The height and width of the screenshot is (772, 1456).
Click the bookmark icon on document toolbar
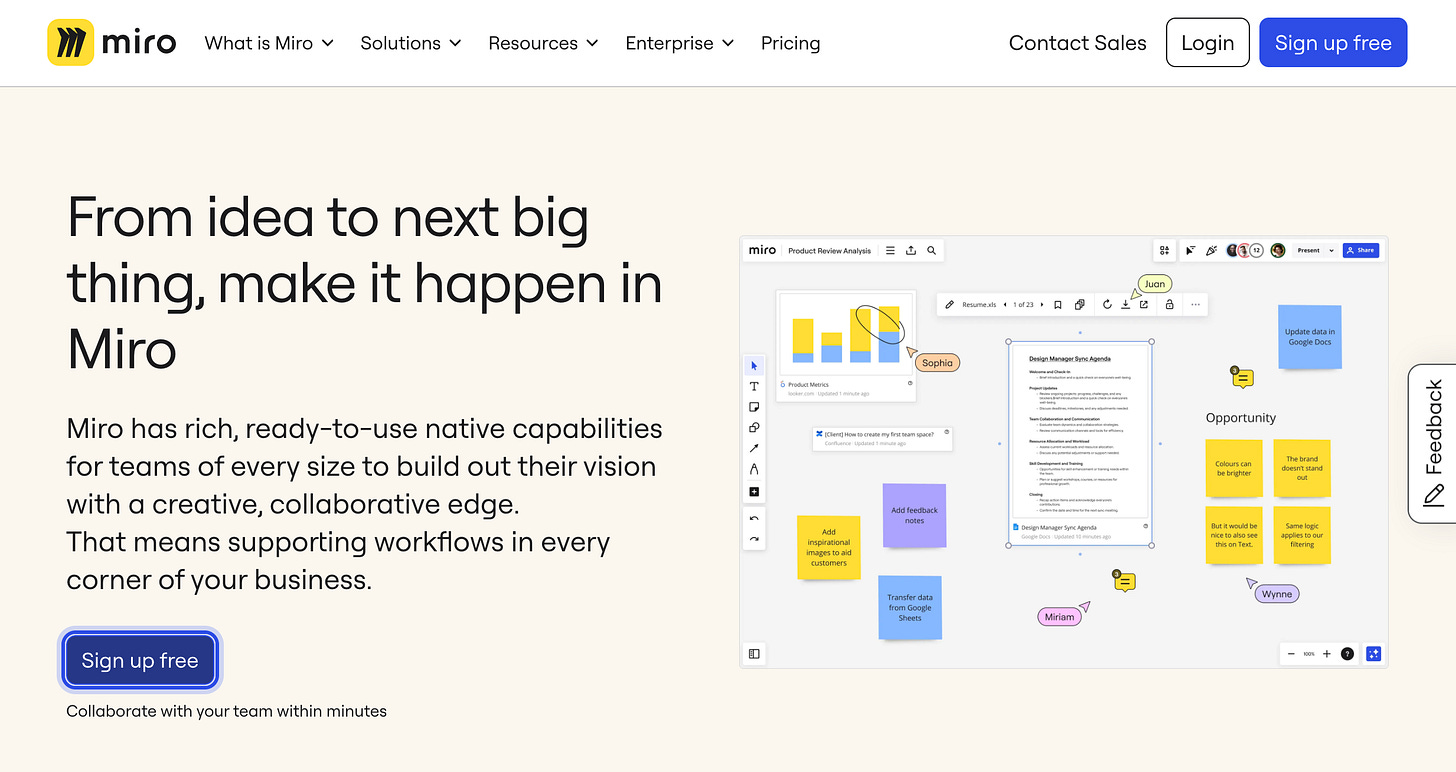(1058, 304)
